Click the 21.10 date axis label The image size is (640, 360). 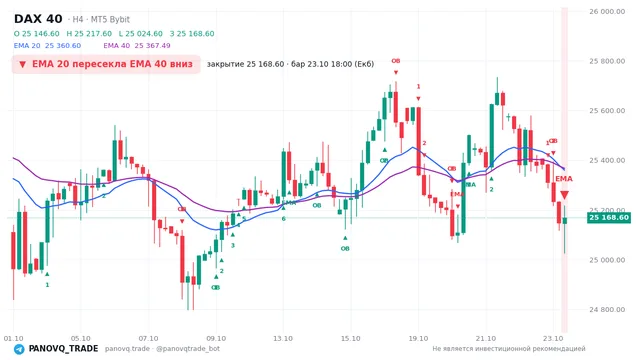(486, 338)
